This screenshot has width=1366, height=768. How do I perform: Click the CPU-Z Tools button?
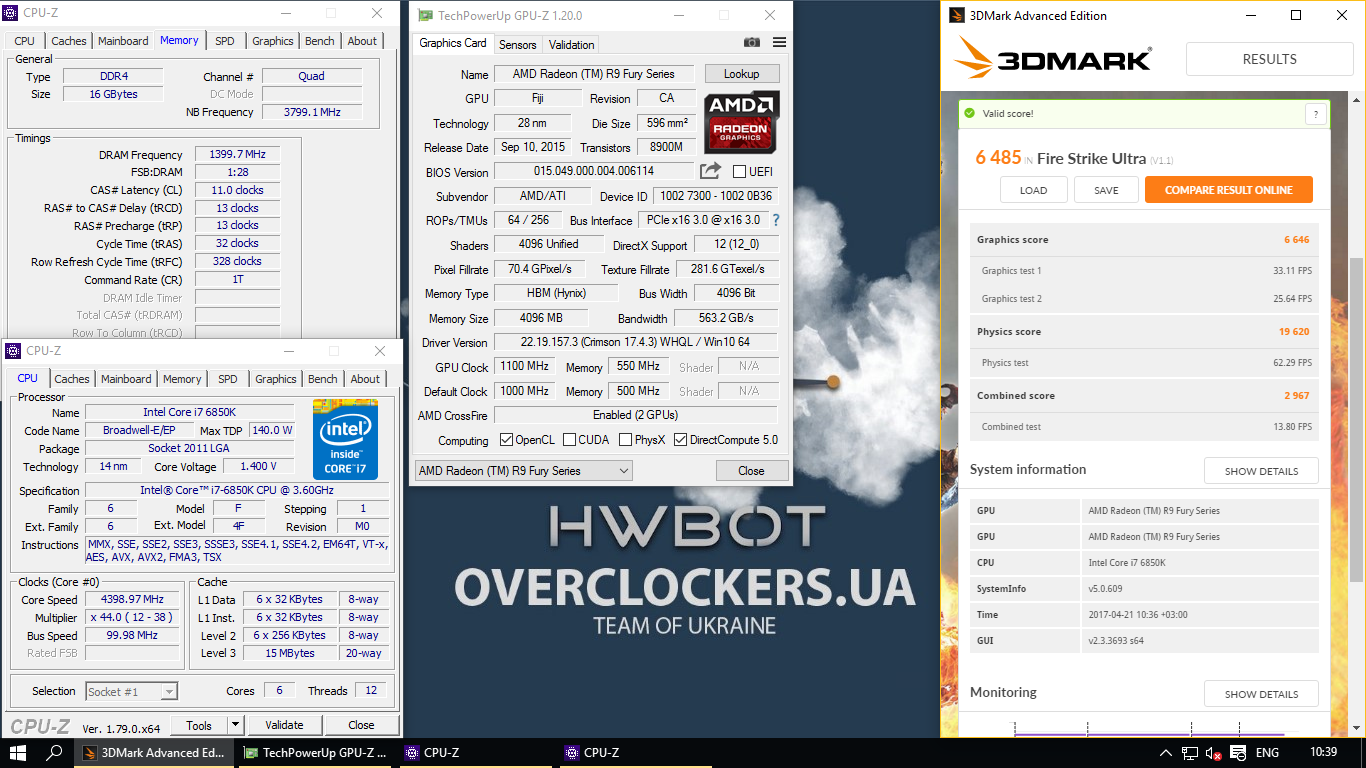[199, 725]
